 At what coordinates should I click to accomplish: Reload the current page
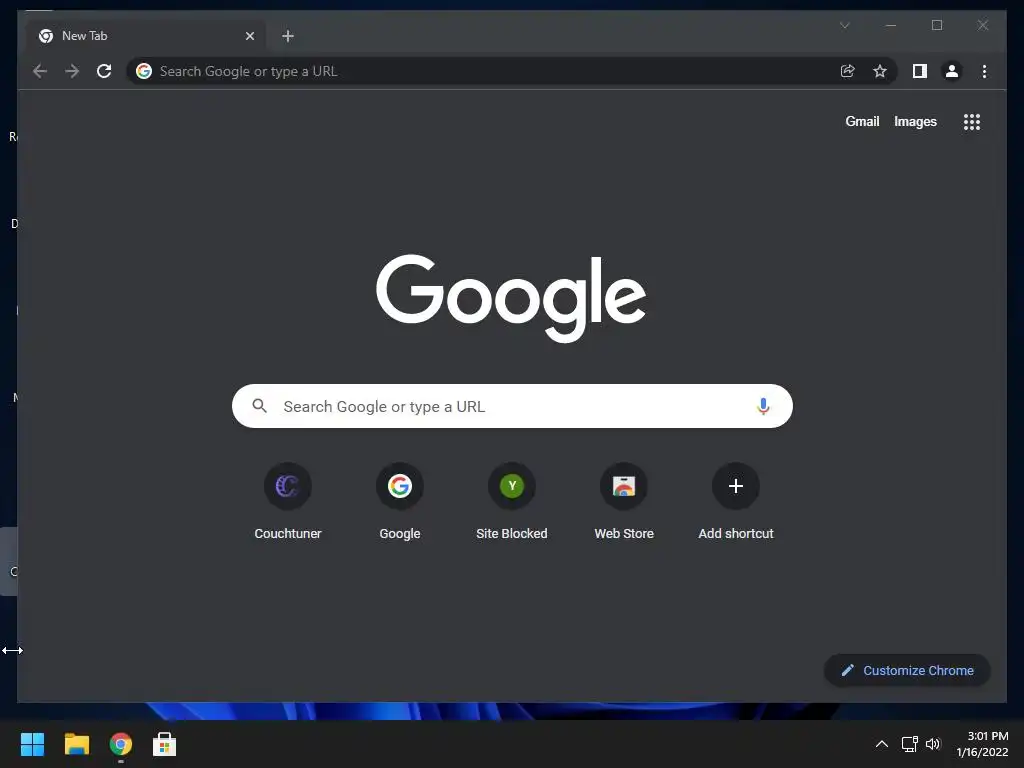coord(104,71)
